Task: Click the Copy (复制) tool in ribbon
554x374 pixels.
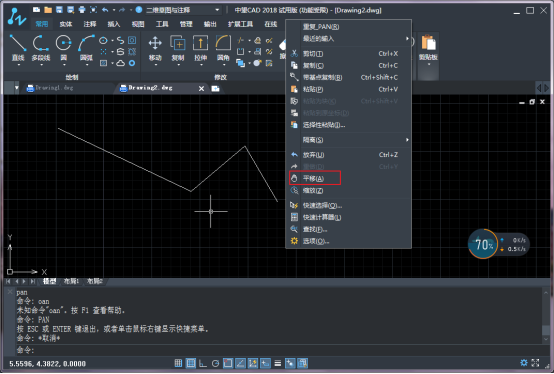Action: (178, 48)
